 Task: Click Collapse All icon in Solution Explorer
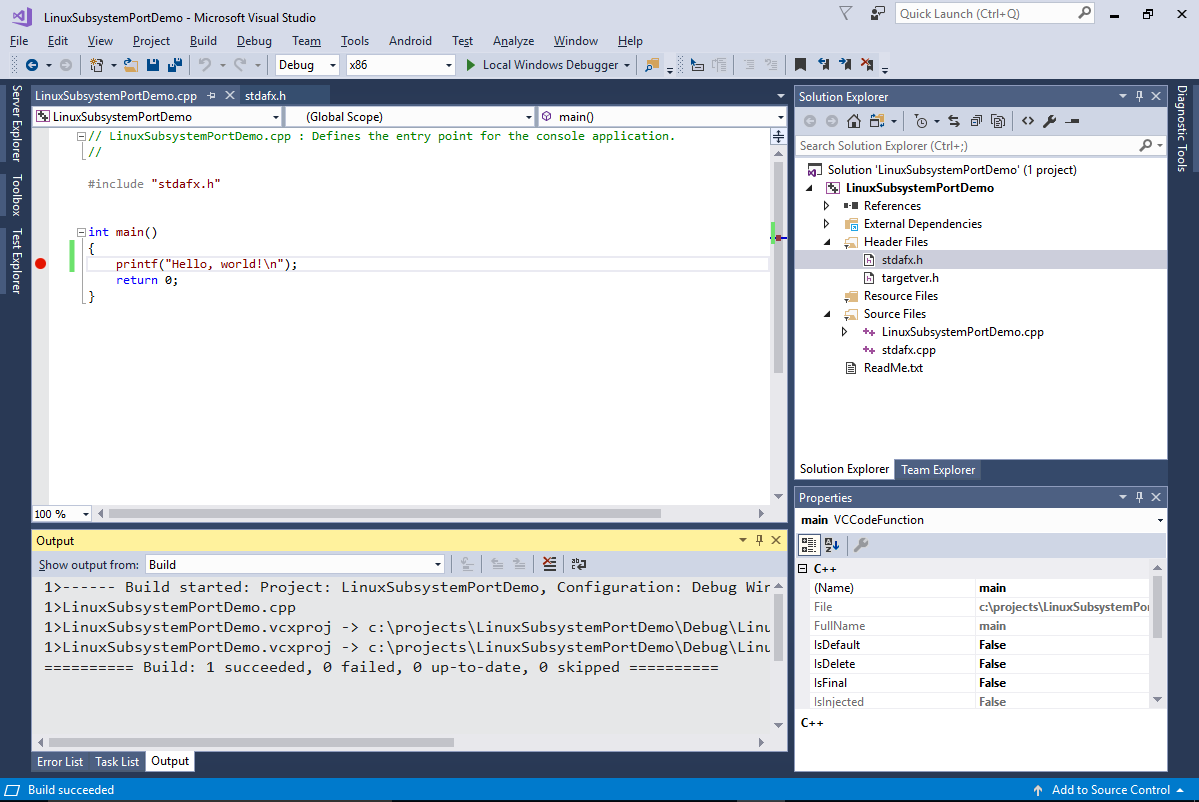tap(976, 121)
